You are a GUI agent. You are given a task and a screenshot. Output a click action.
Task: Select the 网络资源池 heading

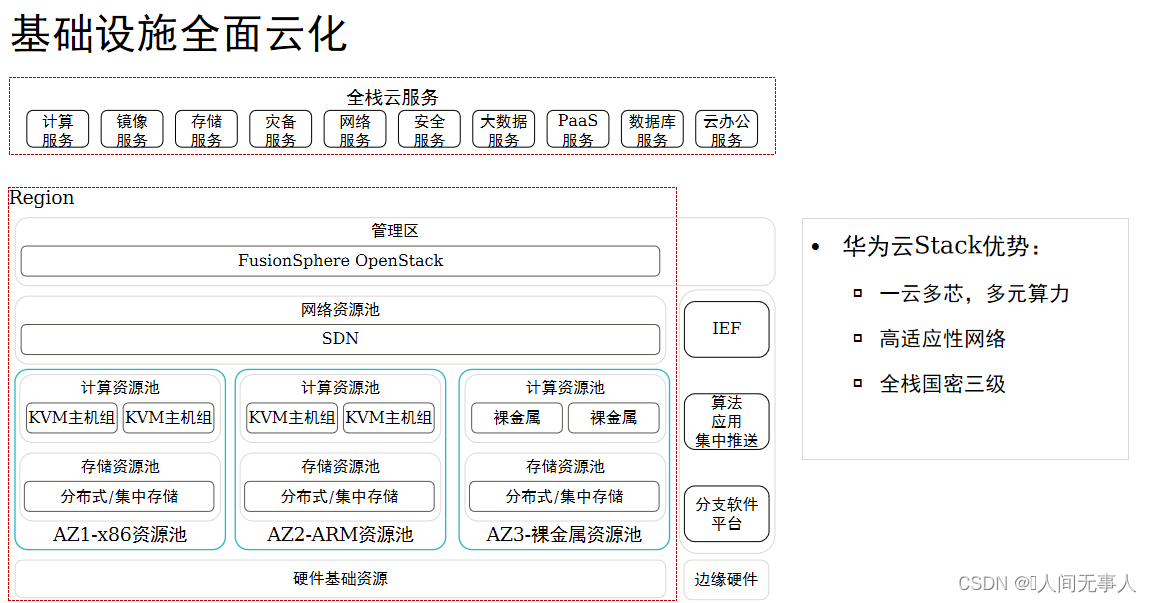[x=340, y=310]
